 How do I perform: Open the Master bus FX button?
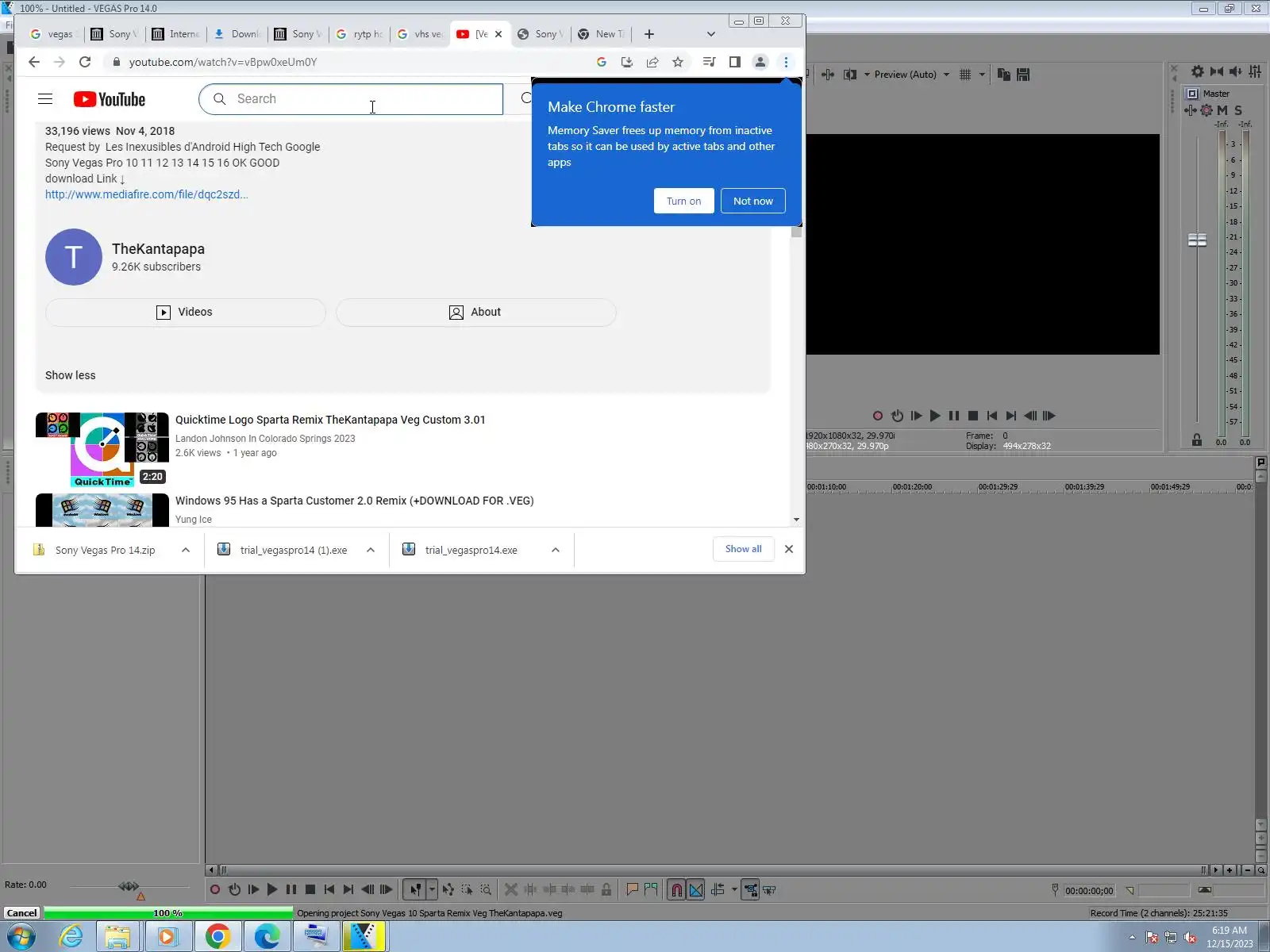coord(1191,110)
